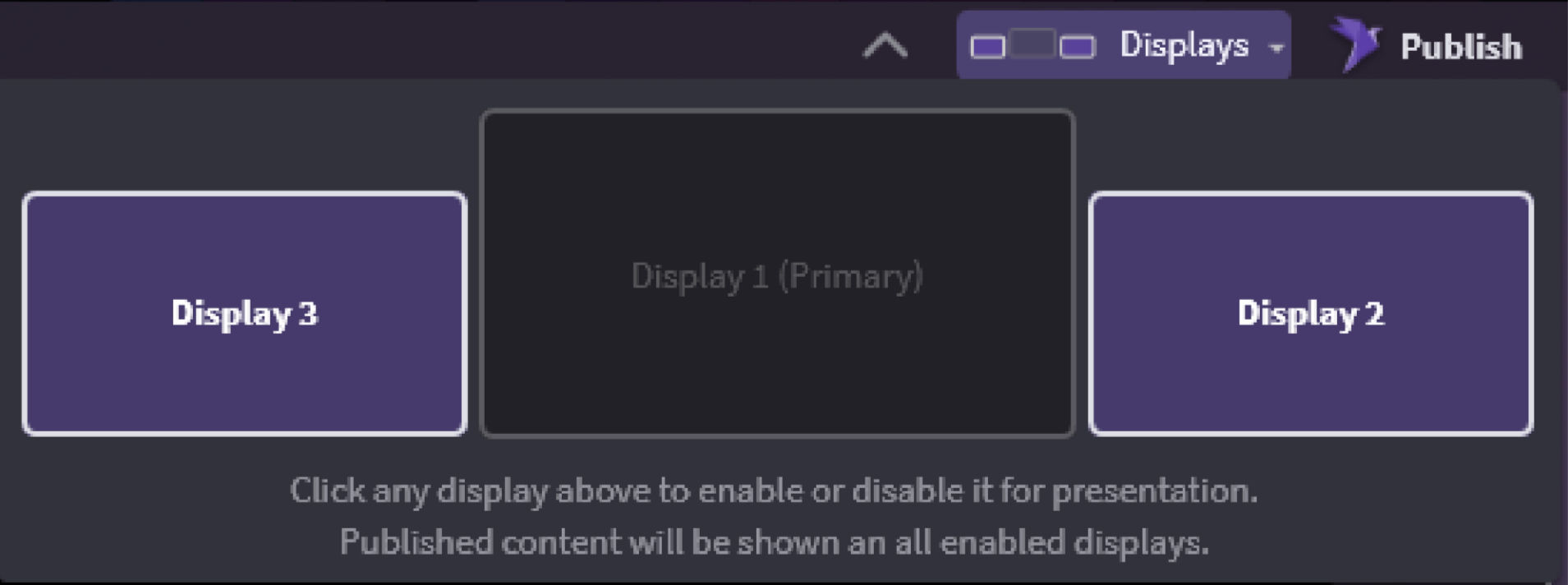Click the three-monitor icon beside Displays
Image resolution: width=1568 pixels, height=585 pixels.
tap(1032, 45)
